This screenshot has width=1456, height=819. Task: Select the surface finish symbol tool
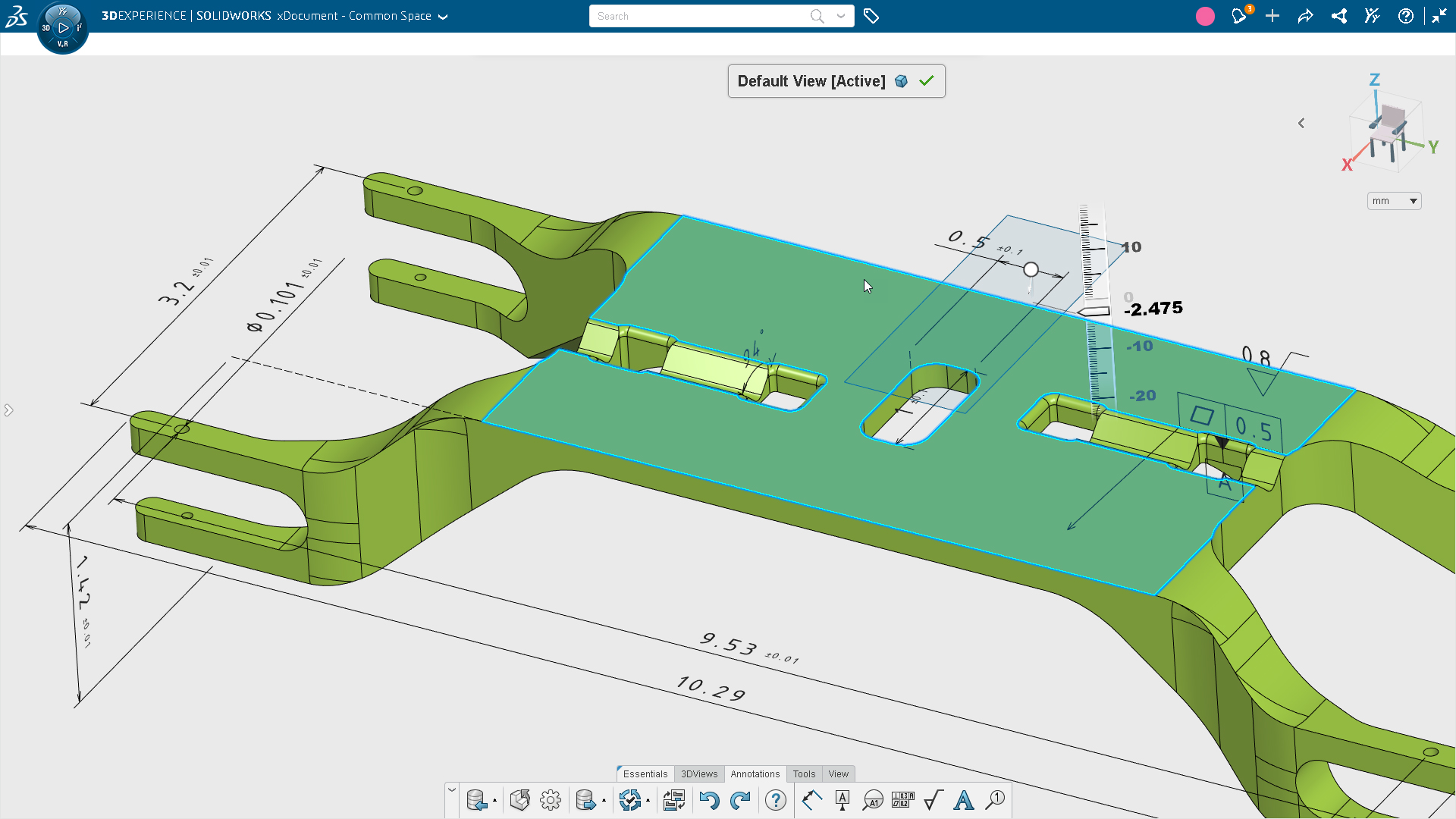point(933,800)
